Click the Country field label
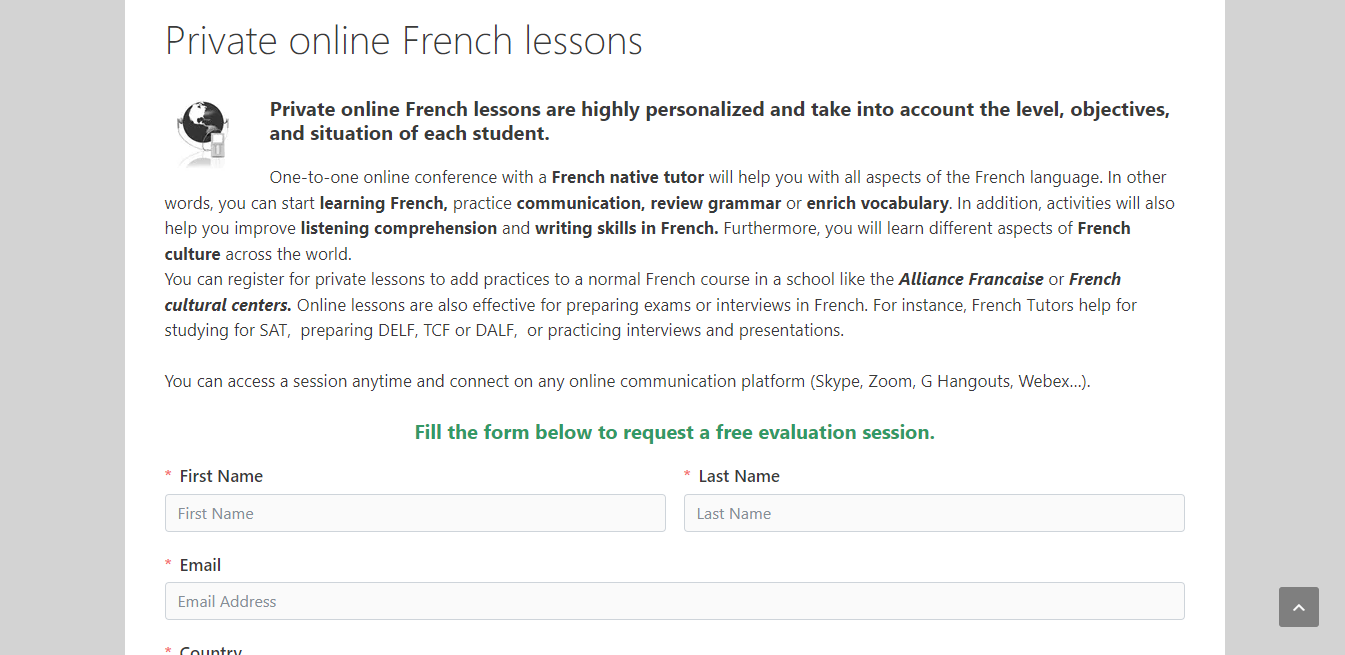The height and width of the screenshot is (655, 1345). [210, 650]
